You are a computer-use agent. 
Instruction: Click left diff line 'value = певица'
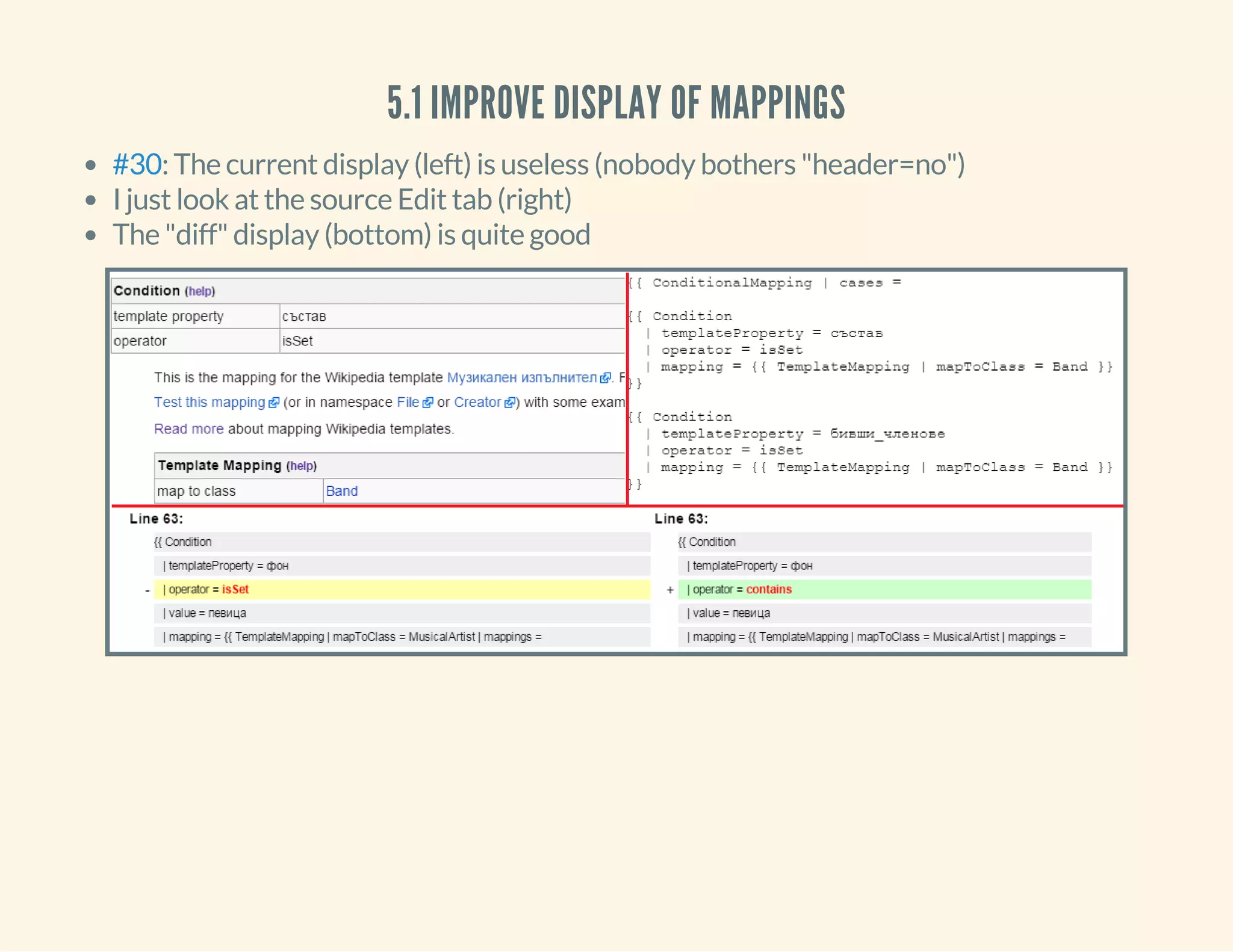[x=402, y=613]
